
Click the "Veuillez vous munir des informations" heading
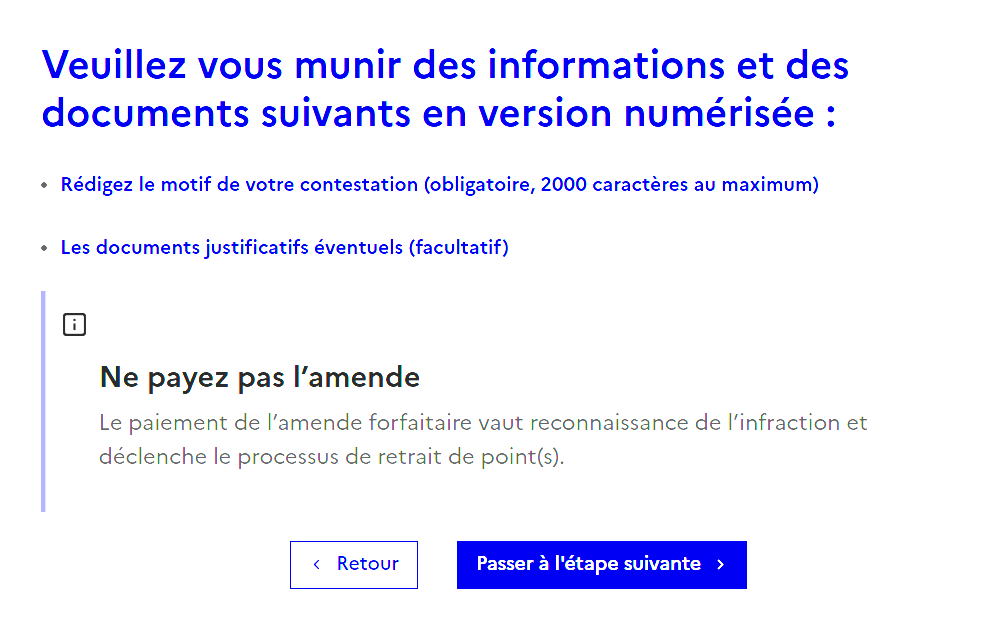[x=445, y=66]
